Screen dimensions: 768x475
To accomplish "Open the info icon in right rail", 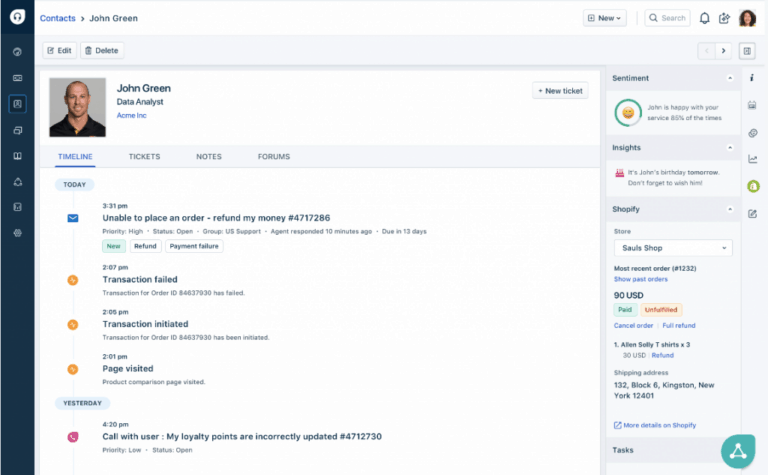I will tap(752, 78).
